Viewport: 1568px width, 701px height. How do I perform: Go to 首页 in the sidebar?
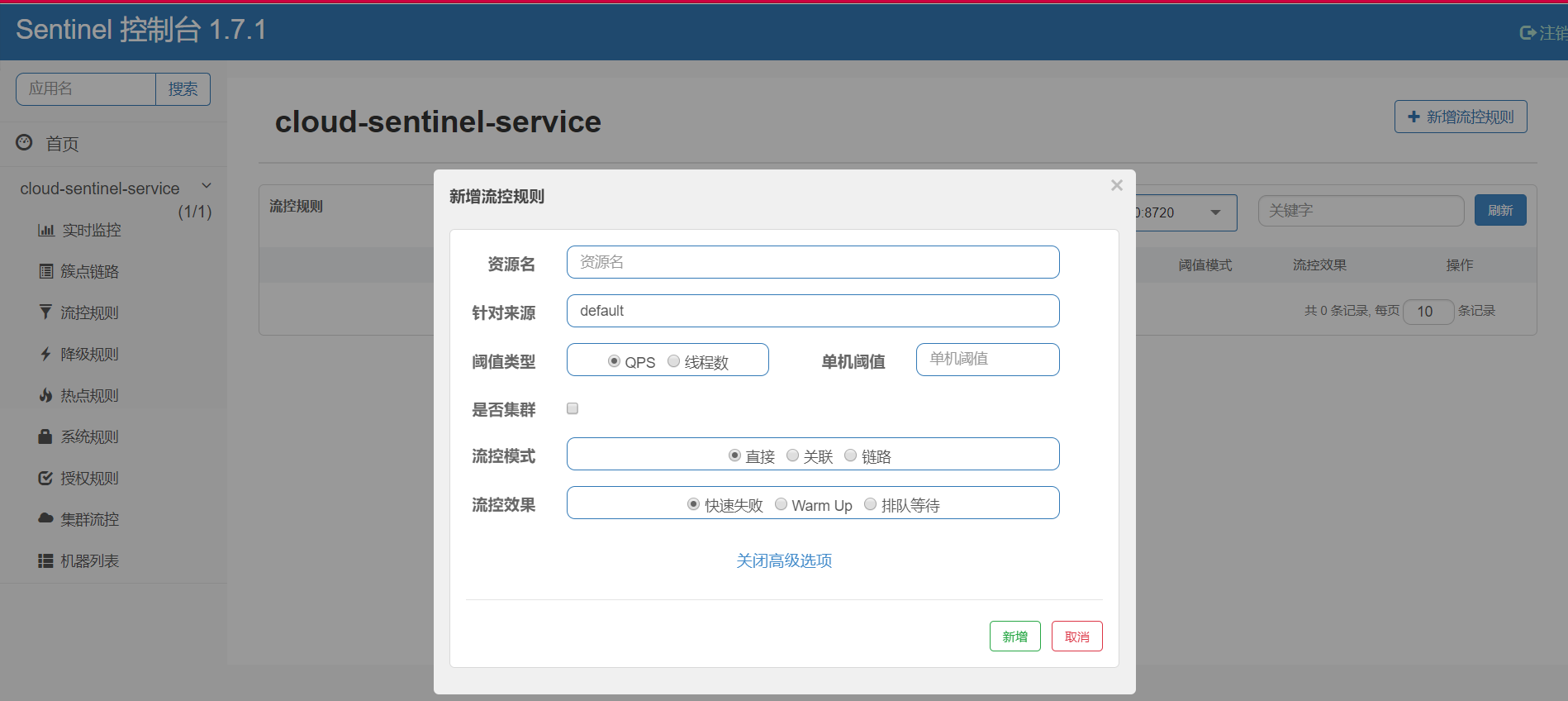click(x=62, y=144)
